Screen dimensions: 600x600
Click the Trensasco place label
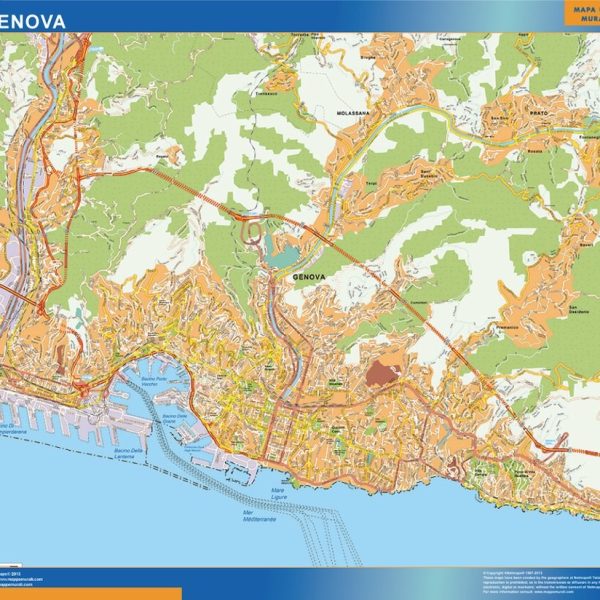point(266,93)
